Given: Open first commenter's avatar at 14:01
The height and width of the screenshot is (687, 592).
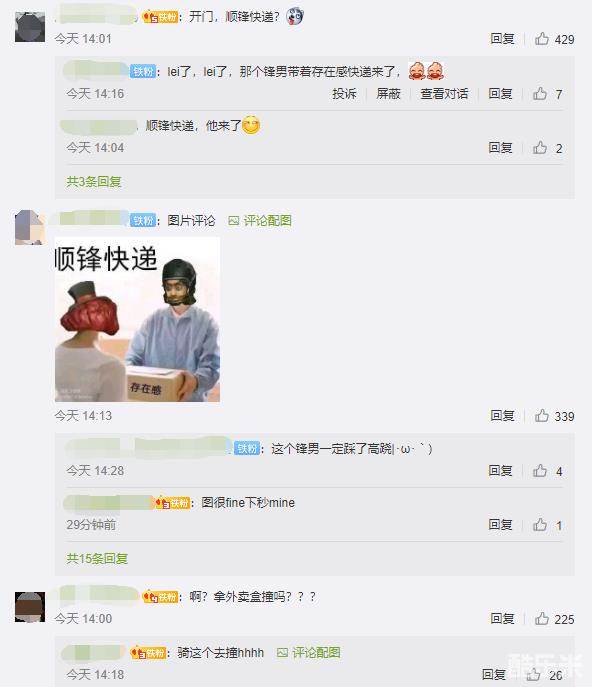Looking at the screenshot, I should point(30,27).
